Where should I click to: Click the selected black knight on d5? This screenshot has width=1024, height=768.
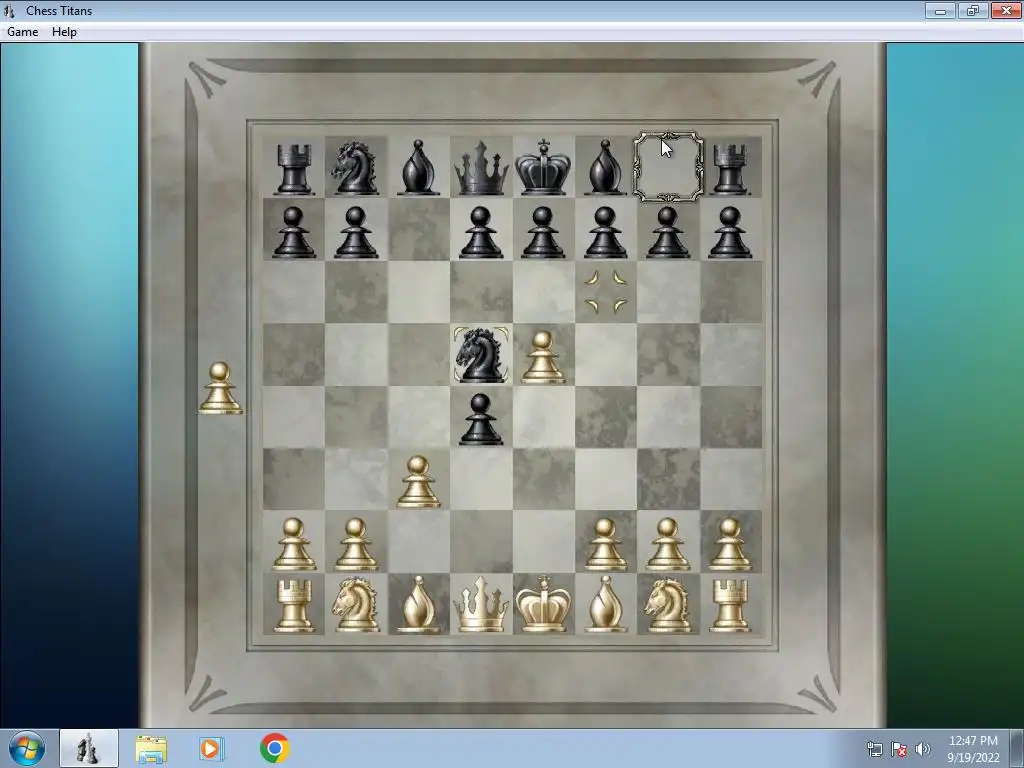(x=481, y=355)
